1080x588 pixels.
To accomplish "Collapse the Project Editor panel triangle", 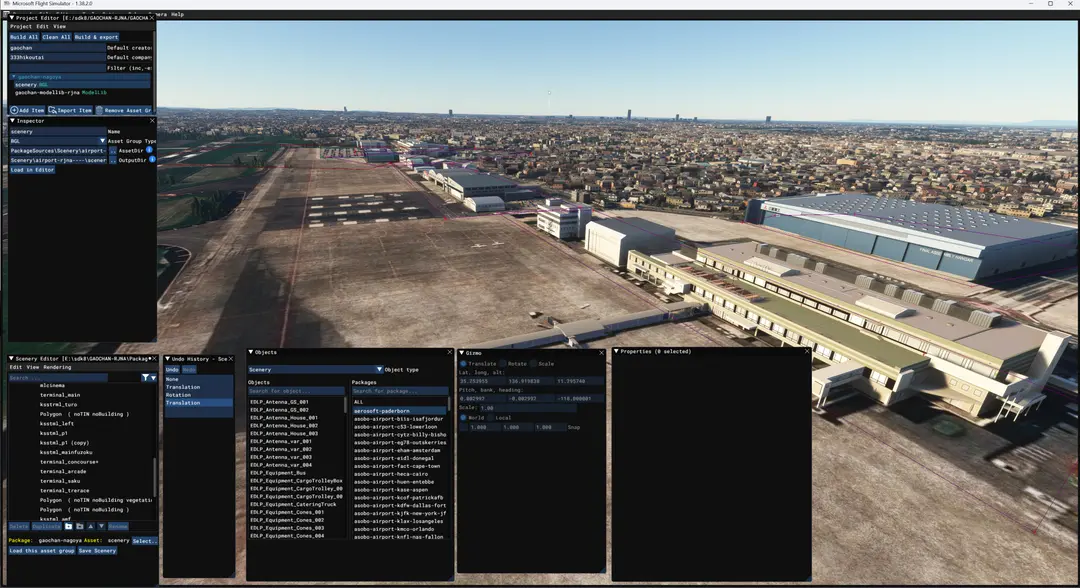I will pyautogui.click(x=12, y=18).
